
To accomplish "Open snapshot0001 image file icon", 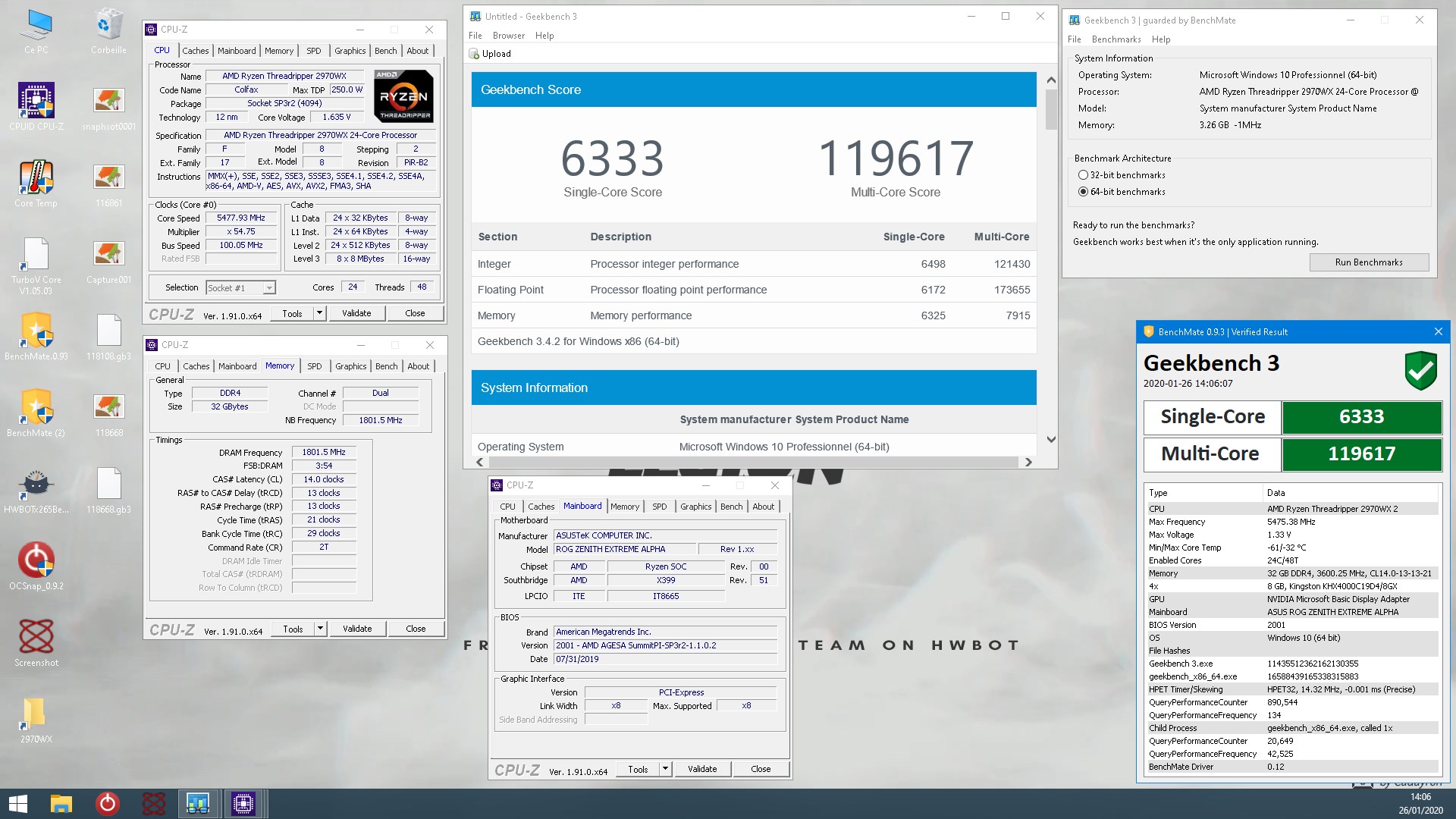I will [x=108, y=107].
